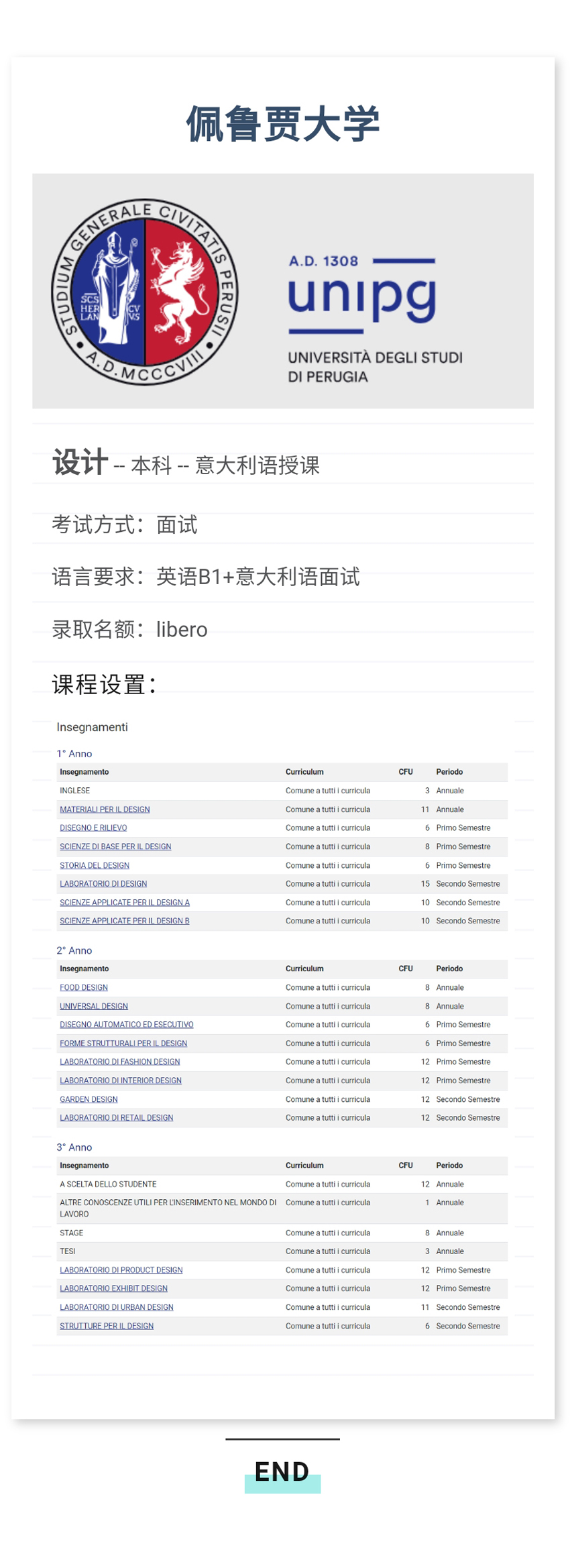Click Primo Semestre in STORIA DEL DESIGN row
Screen dimensions: 570x1568
(463, 865)
